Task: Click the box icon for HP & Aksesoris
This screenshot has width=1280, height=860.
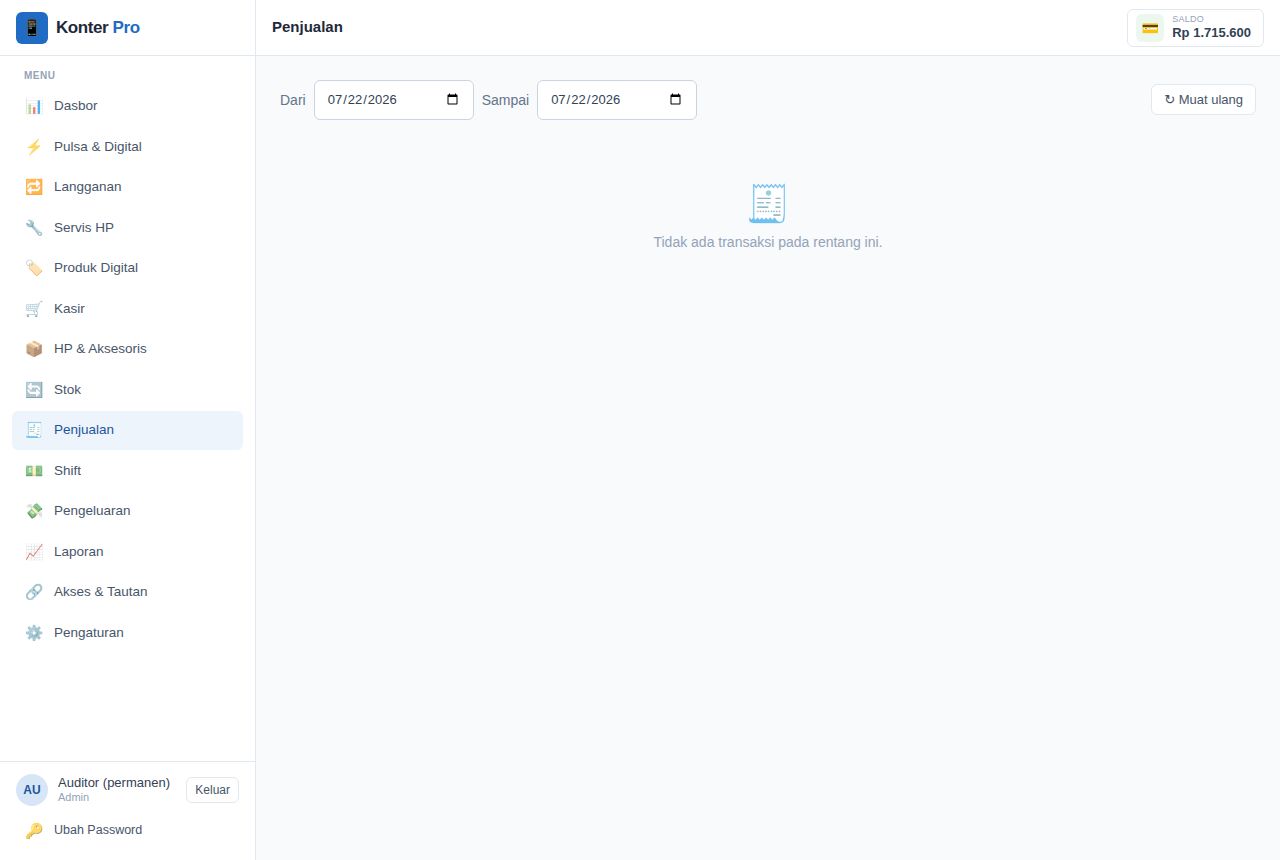Action: click(34, 349)
